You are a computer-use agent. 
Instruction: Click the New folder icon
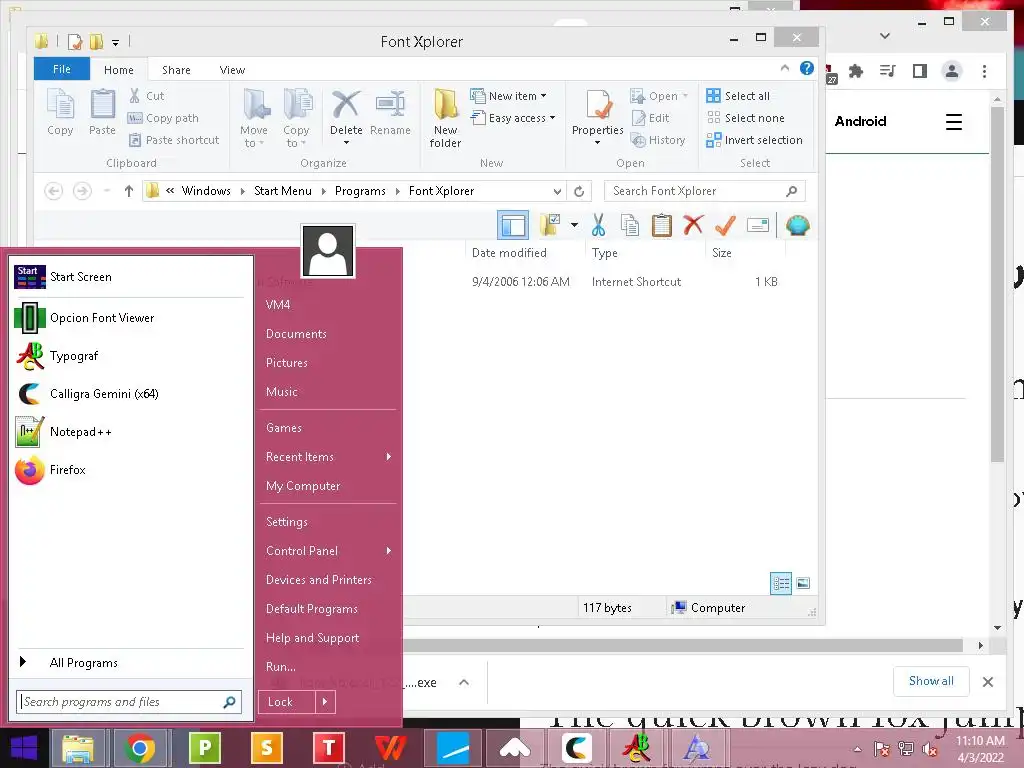click(x=445, y=104)
